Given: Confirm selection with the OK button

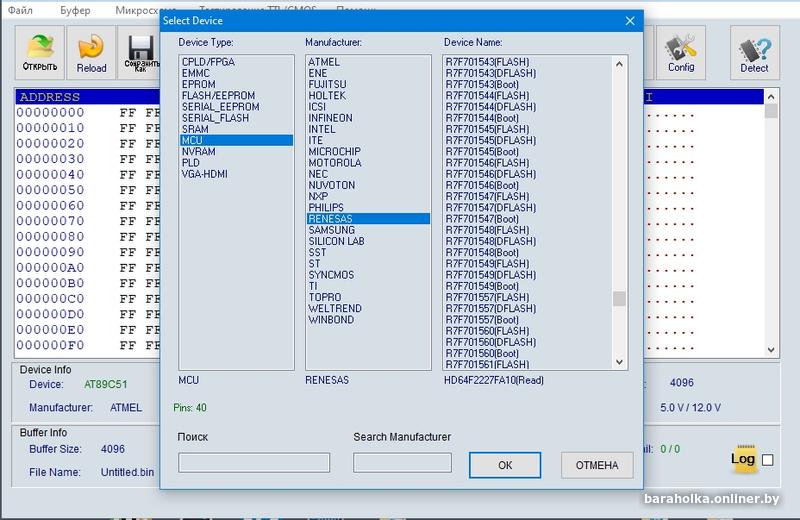Looking at the screenshot, I should coord(505,465).
